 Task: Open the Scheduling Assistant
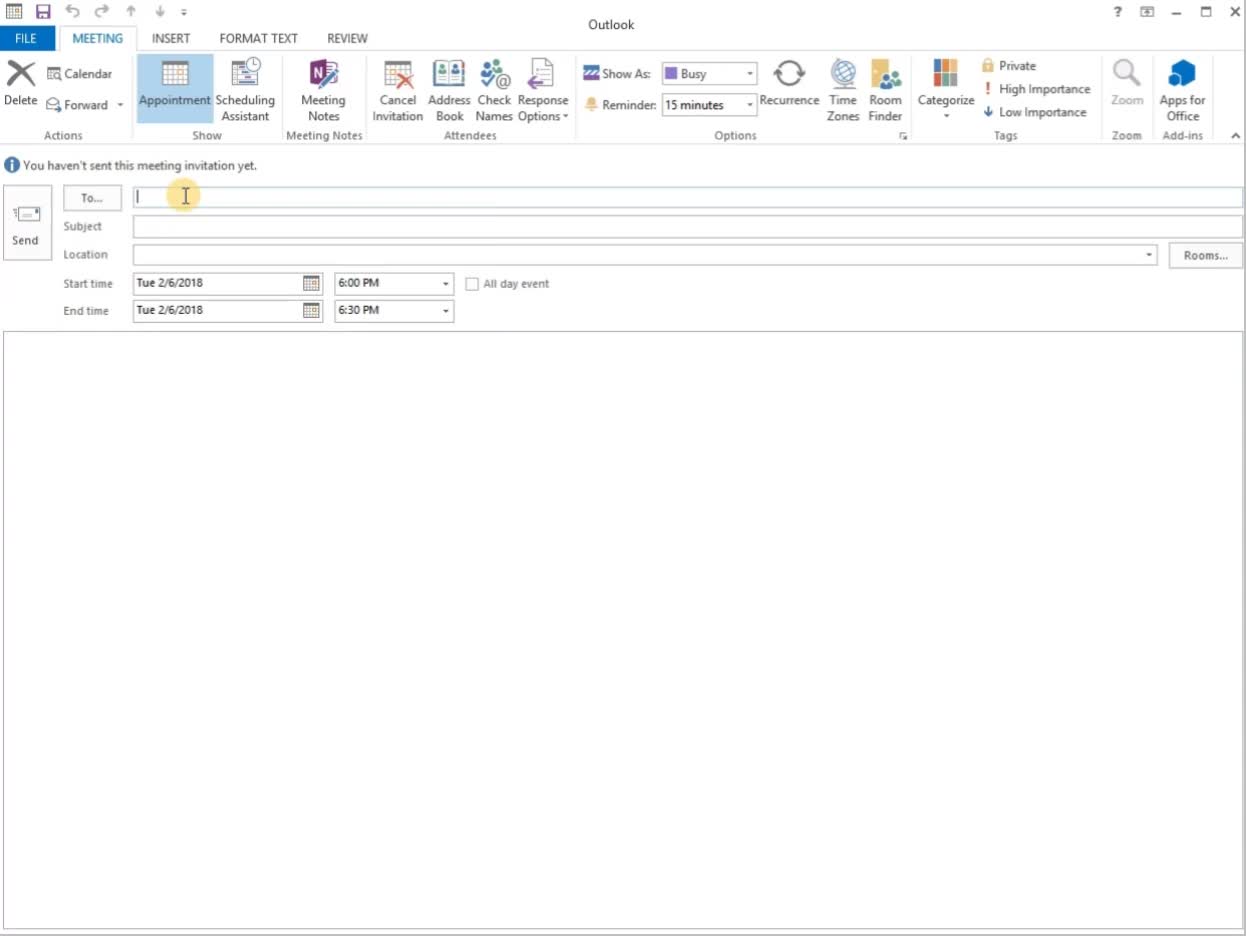245,88
